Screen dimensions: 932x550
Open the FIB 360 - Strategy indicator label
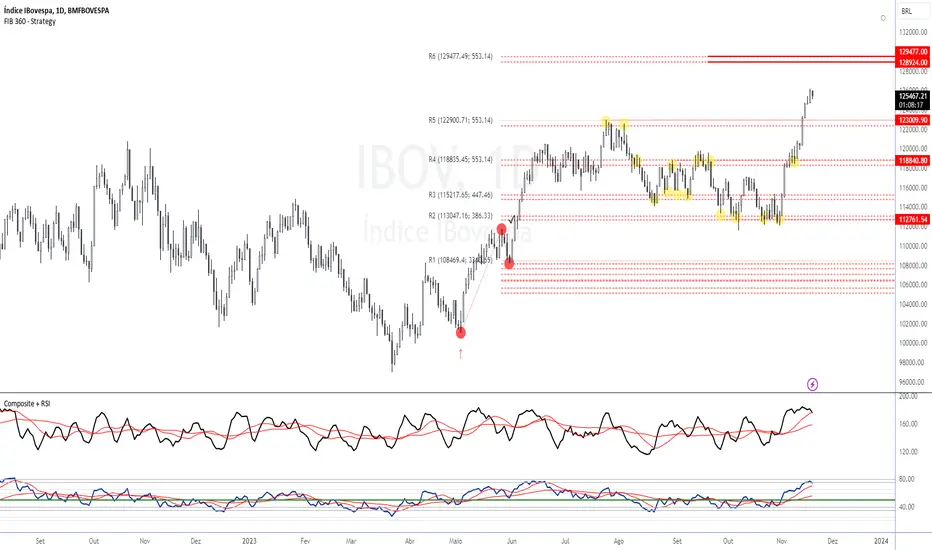(x=30, y=21)
